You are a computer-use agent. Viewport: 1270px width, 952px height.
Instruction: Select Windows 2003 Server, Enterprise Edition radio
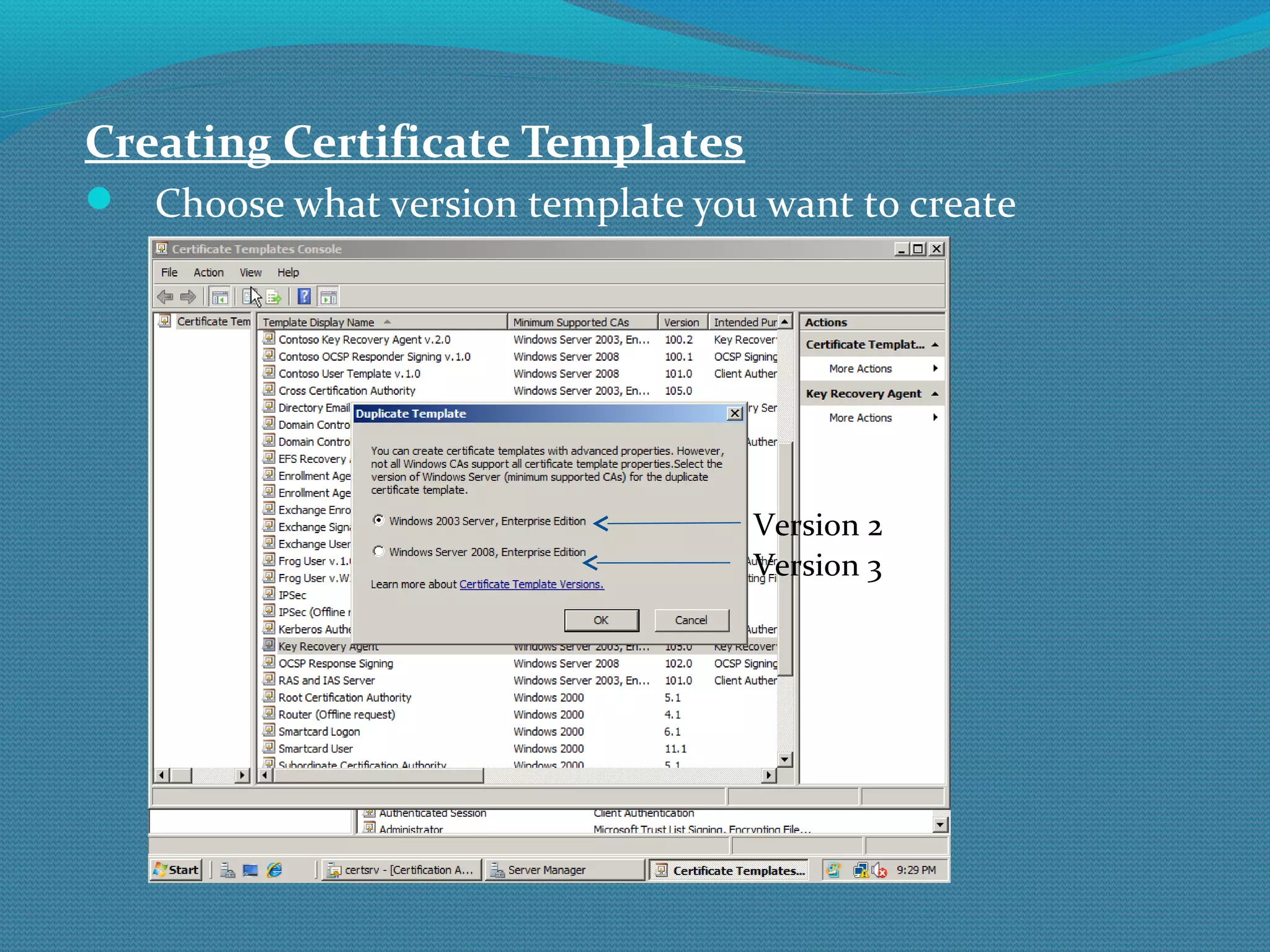click(x=378, y=521)
